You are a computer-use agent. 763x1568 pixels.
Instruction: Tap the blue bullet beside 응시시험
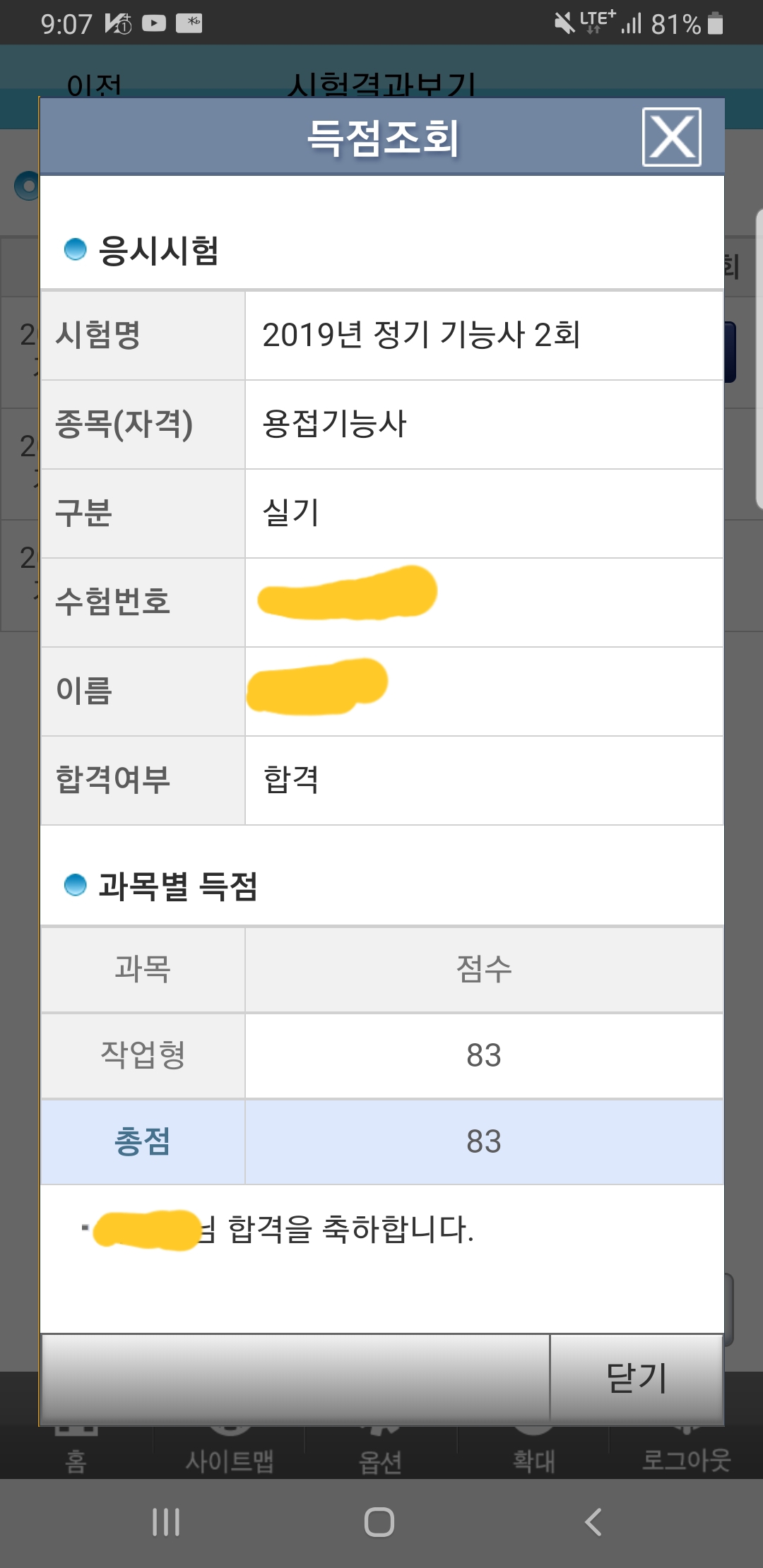[75, 249]
